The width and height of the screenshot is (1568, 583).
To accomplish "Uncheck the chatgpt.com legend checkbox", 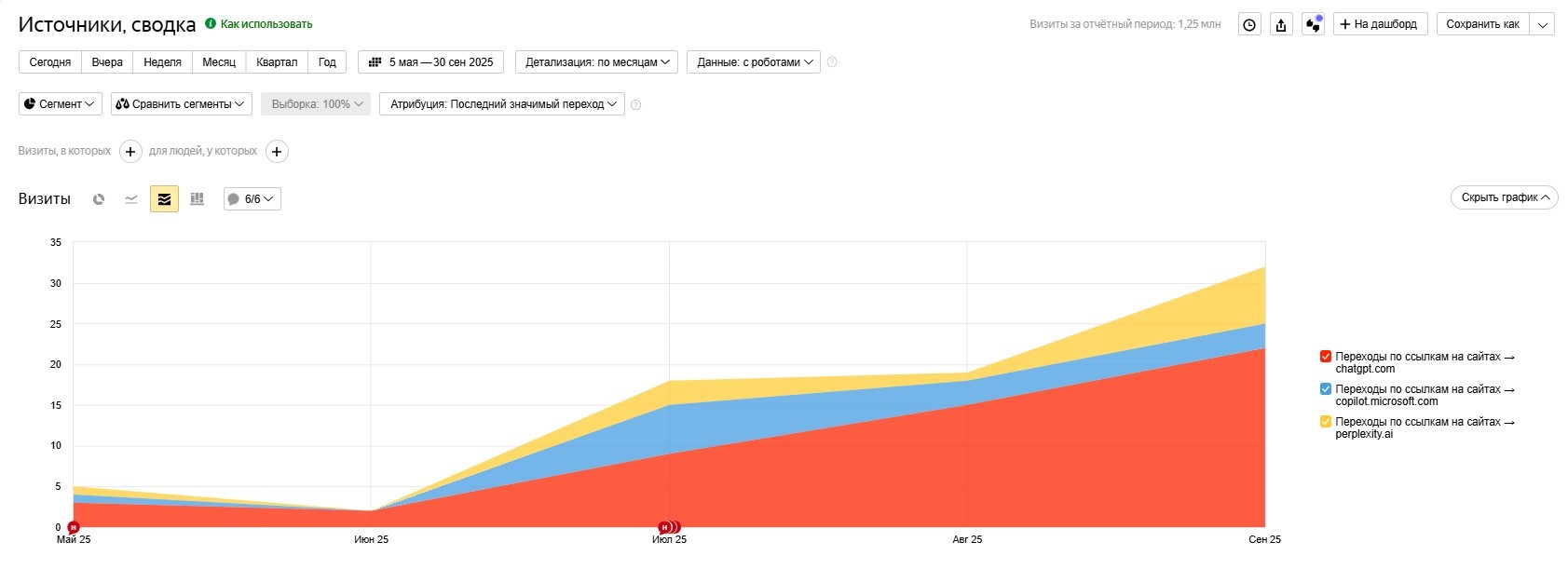I will 1325,357.
